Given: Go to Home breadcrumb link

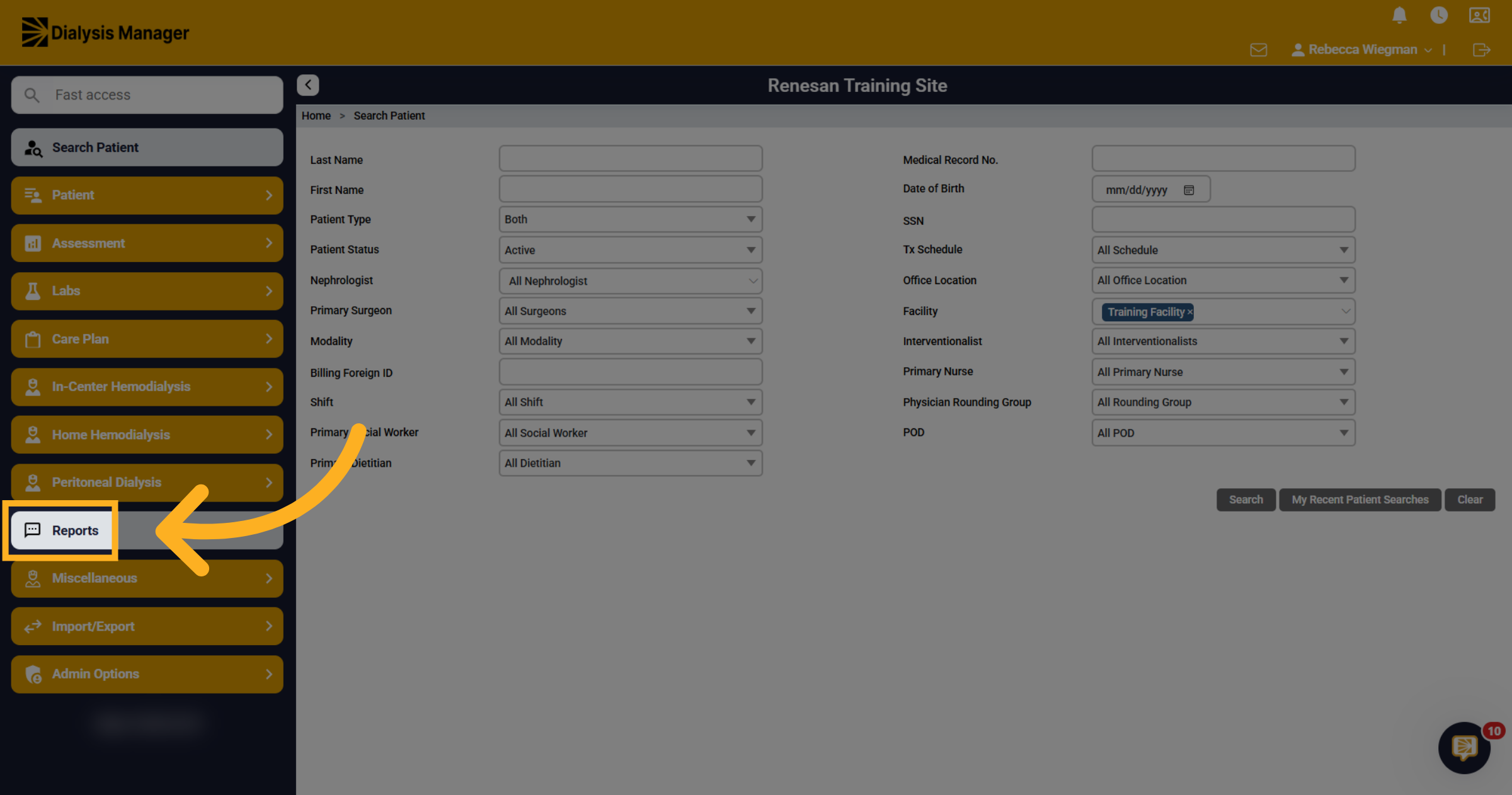Looking at the screenshot, I should [316, 116].
